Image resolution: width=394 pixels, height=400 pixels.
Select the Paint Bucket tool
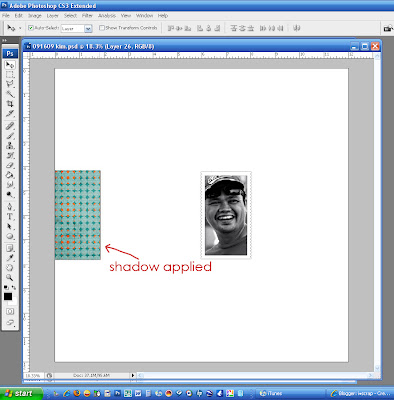click(x=10, y=175)
